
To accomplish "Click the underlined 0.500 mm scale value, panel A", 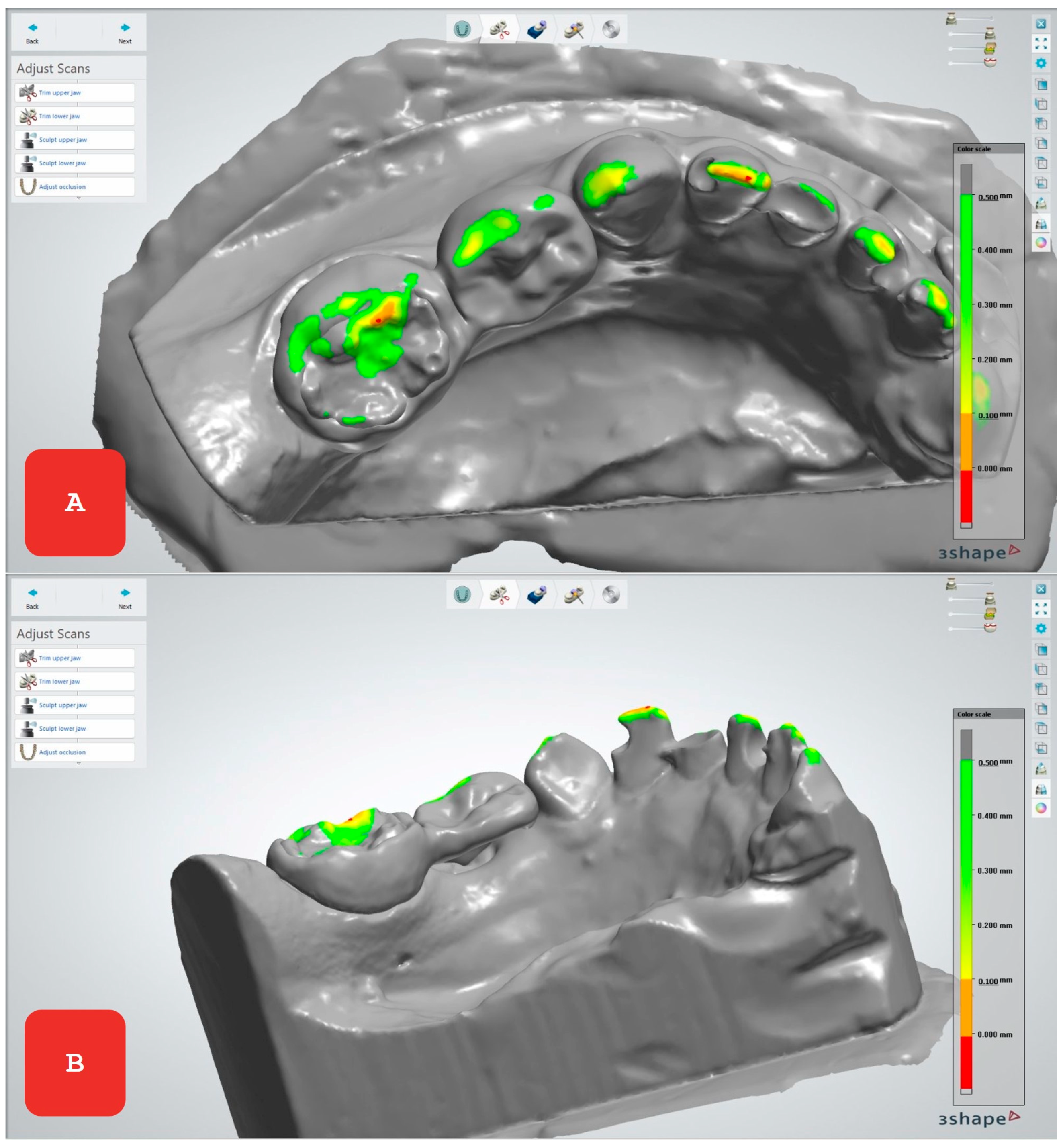I will click(987, 197).
